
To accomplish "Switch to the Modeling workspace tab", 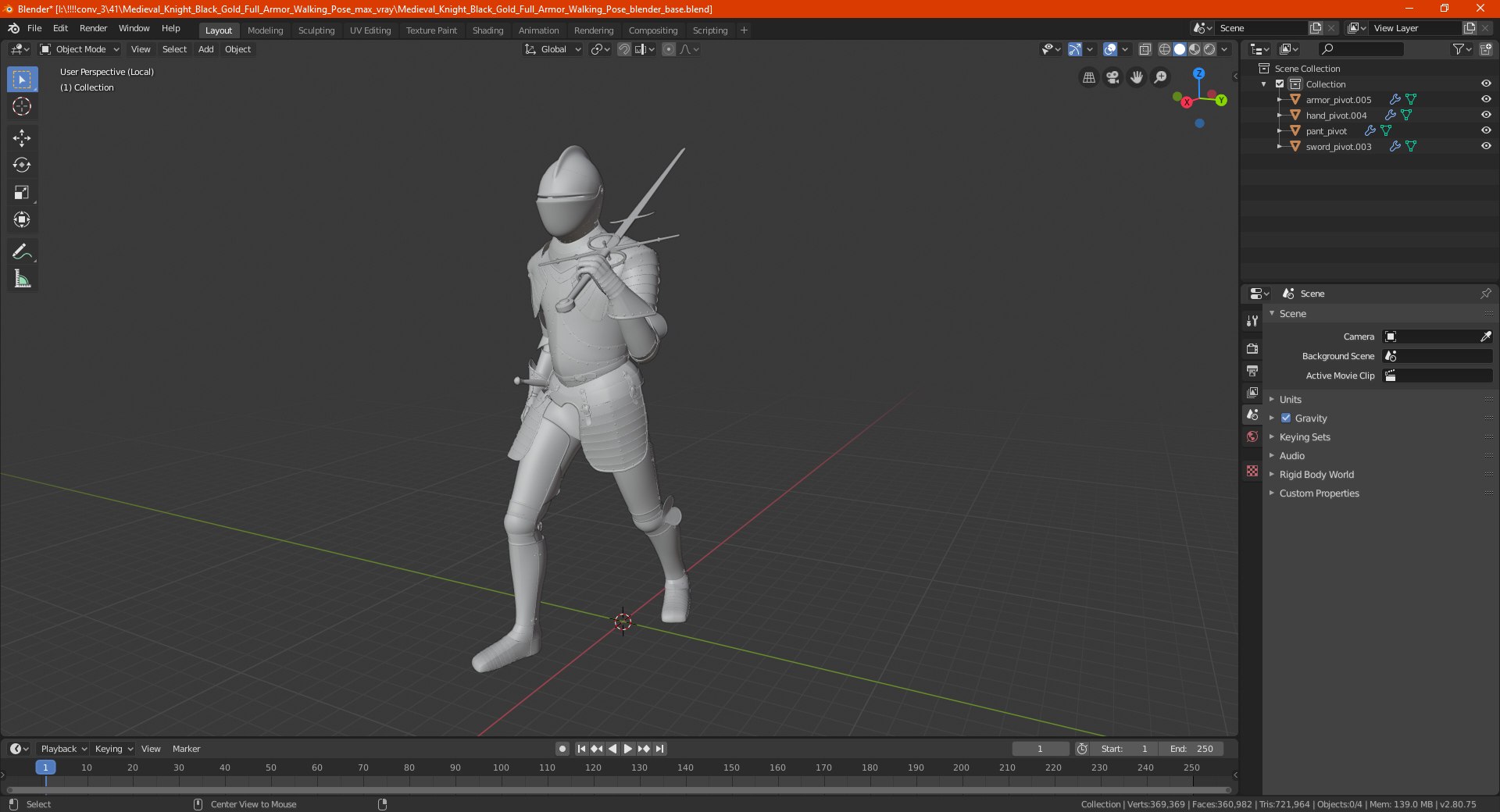I will tap(265, 30).
